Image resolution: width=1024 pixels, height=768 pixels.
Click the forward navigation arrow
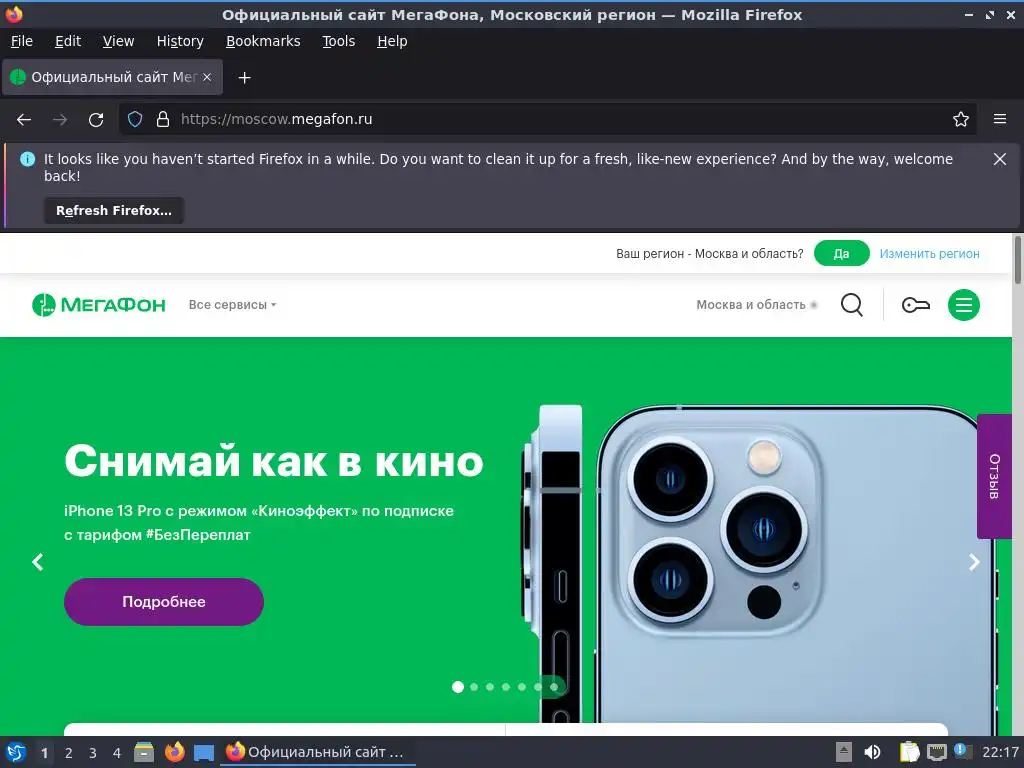pyautogui.click(x=60, y=120)
